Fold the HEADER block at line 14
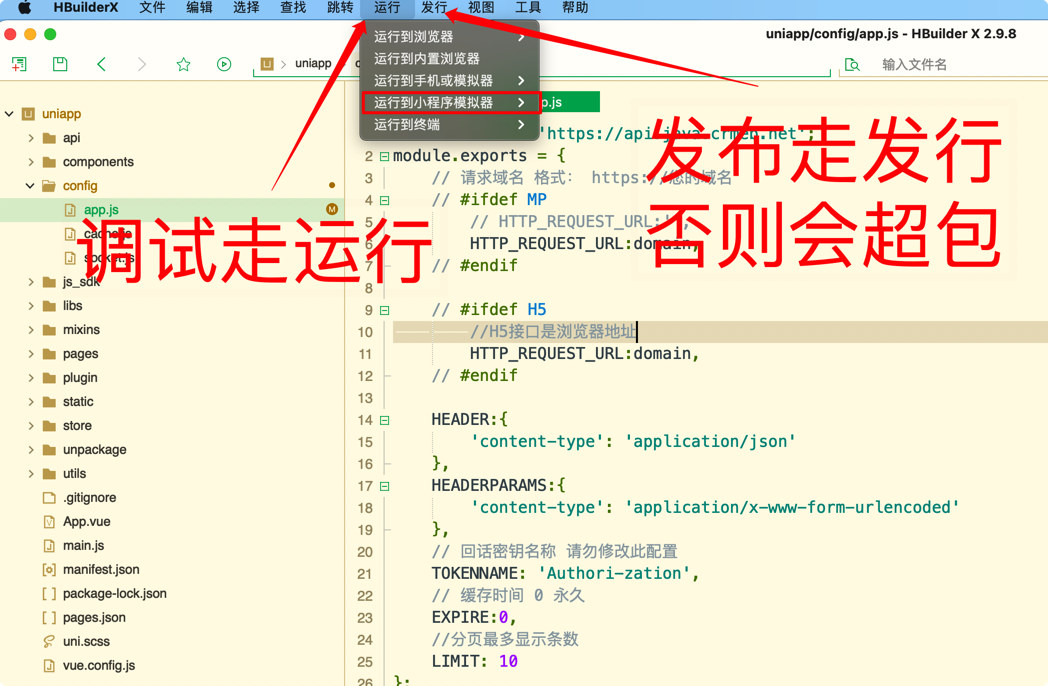 [x=384, y=421]
